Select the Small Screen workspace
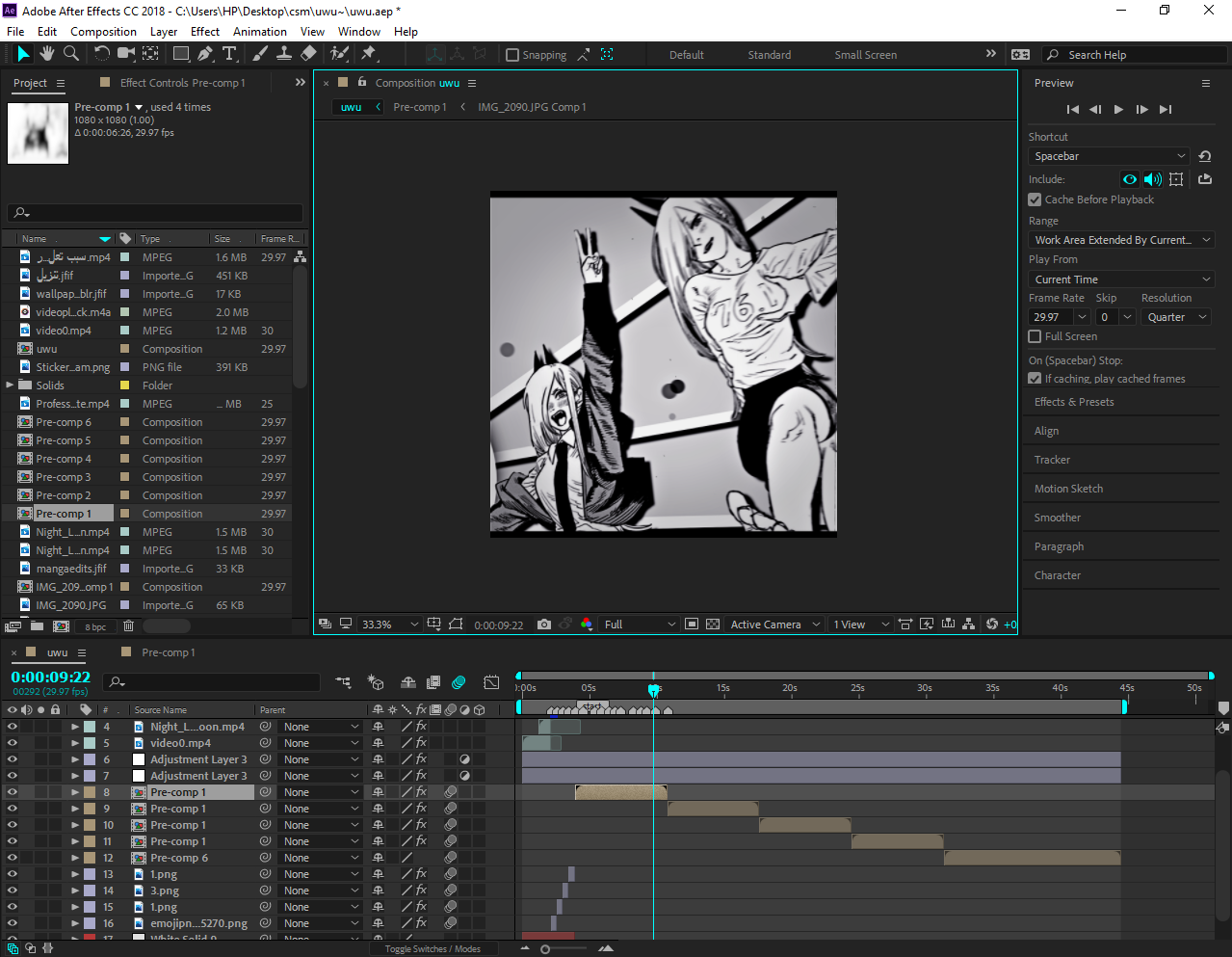 pos(865,55)
